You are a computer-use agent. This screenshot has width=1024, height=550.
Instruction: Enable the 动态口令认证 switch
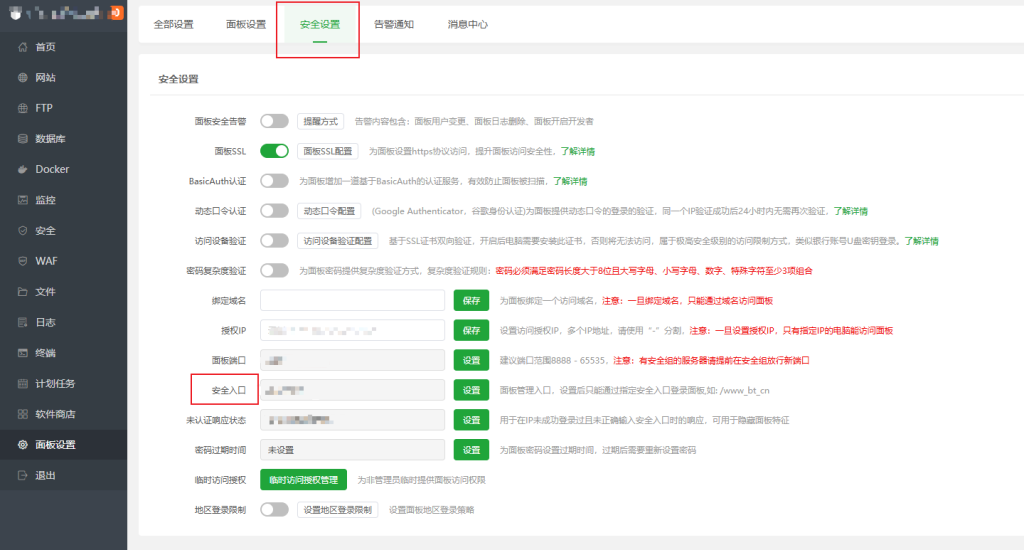point(274,211)
